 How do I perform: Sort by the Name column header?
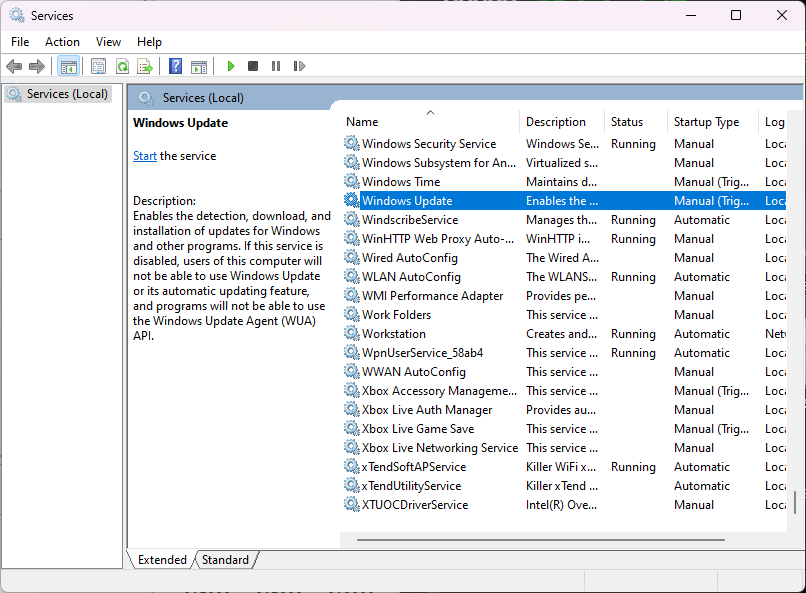coord(430,122)
